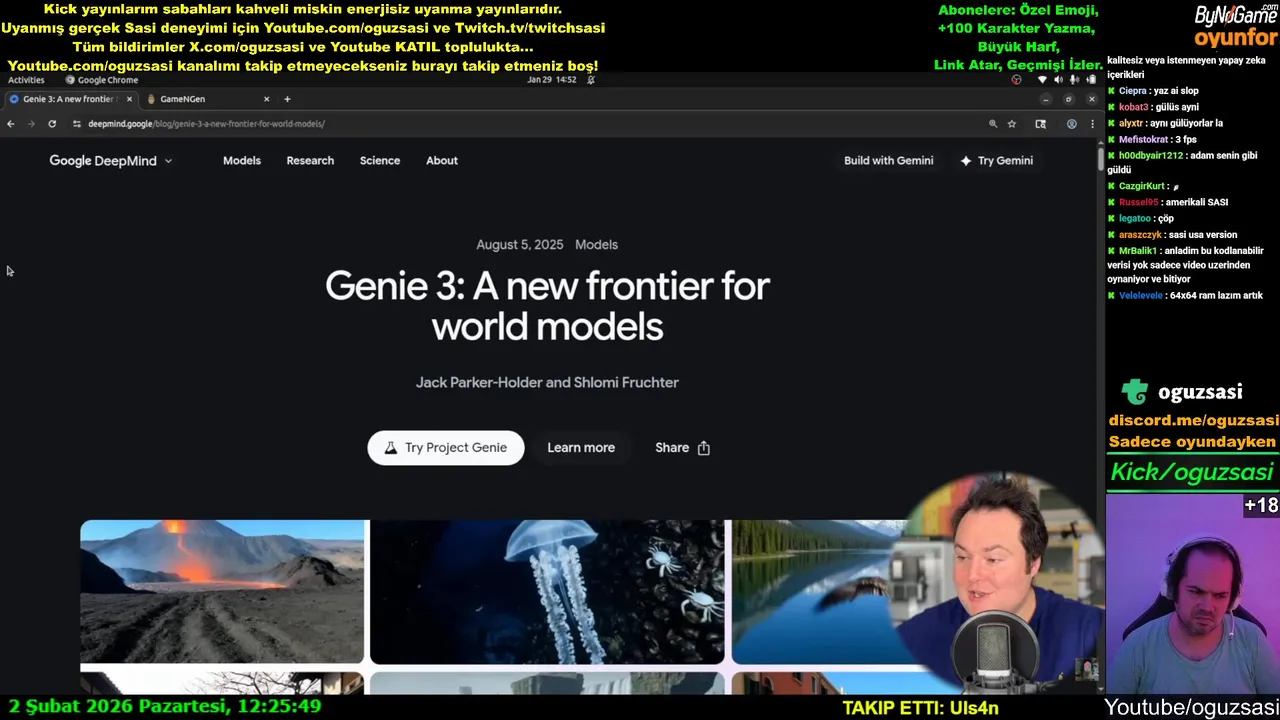Click red tray icon in top bar

click(1017, 80)
